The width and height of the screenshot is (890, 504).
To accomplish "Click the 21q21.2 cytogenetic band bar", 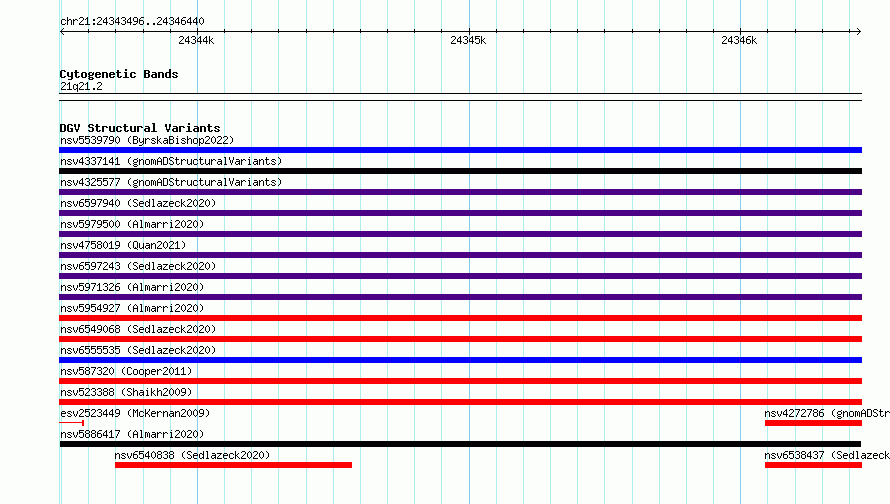I will [x=460, y=97].
